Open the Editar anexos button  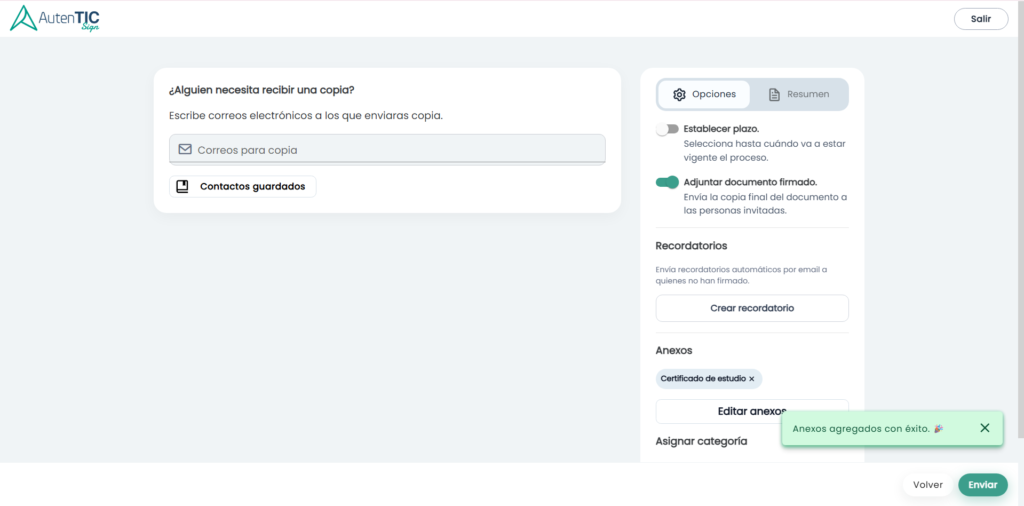point(752,411)
